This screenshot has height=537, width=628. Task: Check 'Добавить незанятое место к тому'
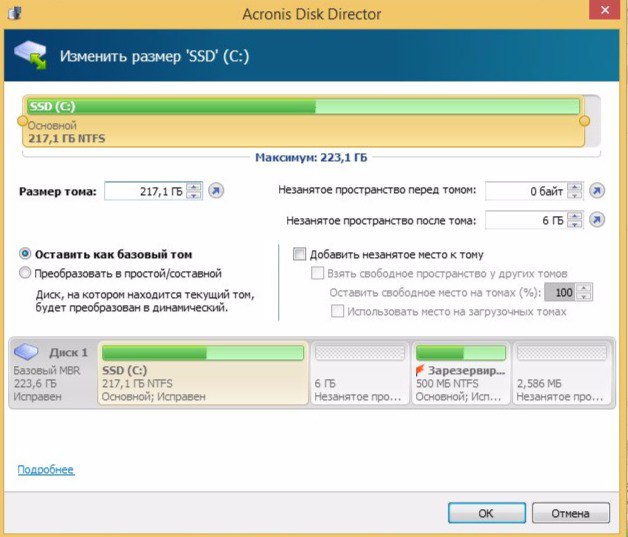(299, 254)
